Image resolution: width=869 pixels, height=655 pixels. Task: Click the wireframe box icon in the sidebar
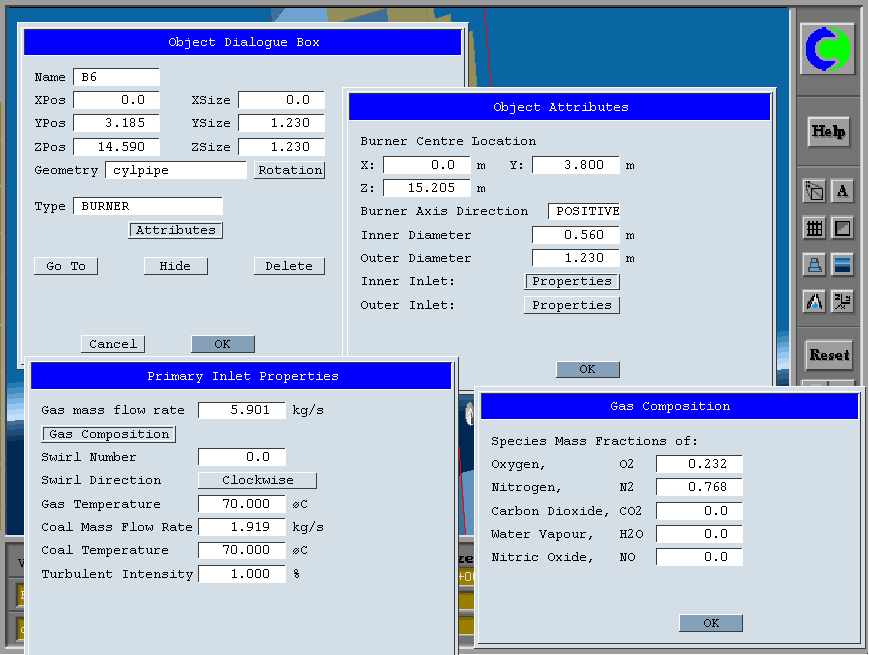(x=814, y=191)
